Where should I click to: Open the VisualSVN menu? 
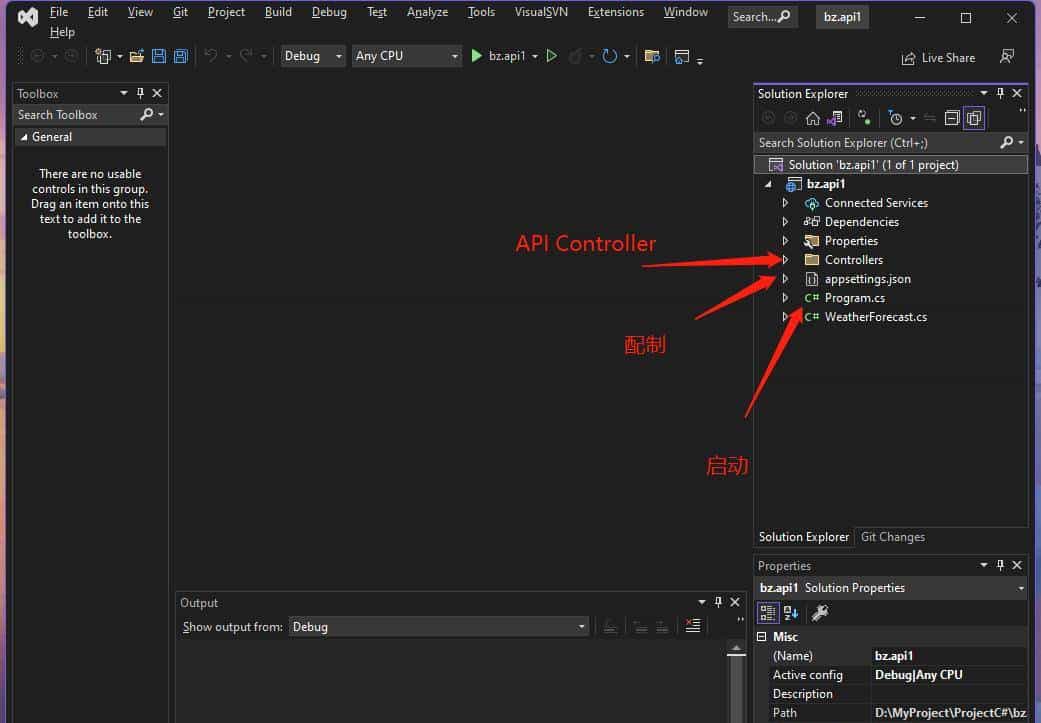pos(541,12)
